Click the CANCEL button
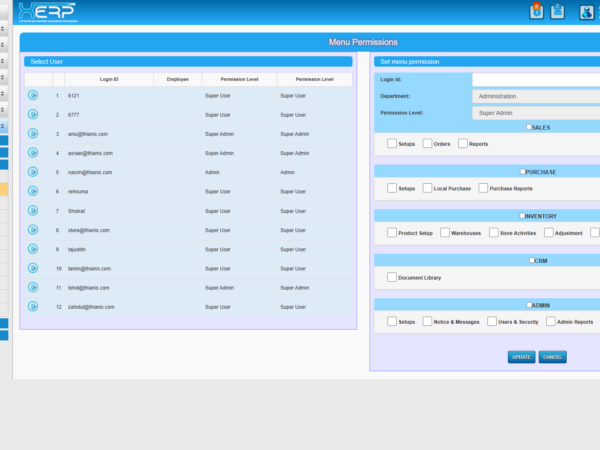600x450 pixels. click(x=553, y=357)
